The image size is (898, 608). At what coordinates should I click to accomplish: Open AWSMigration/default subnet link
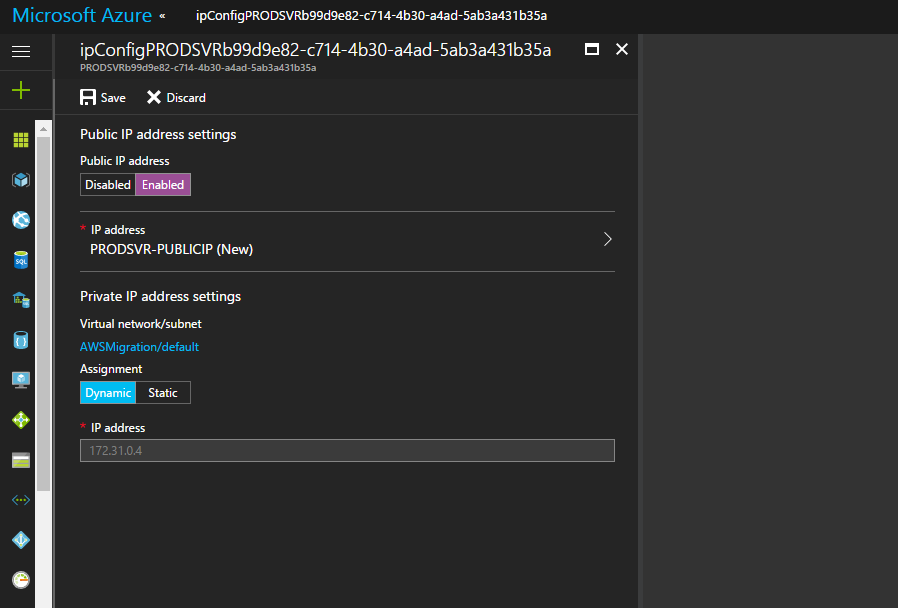point(139,347)
